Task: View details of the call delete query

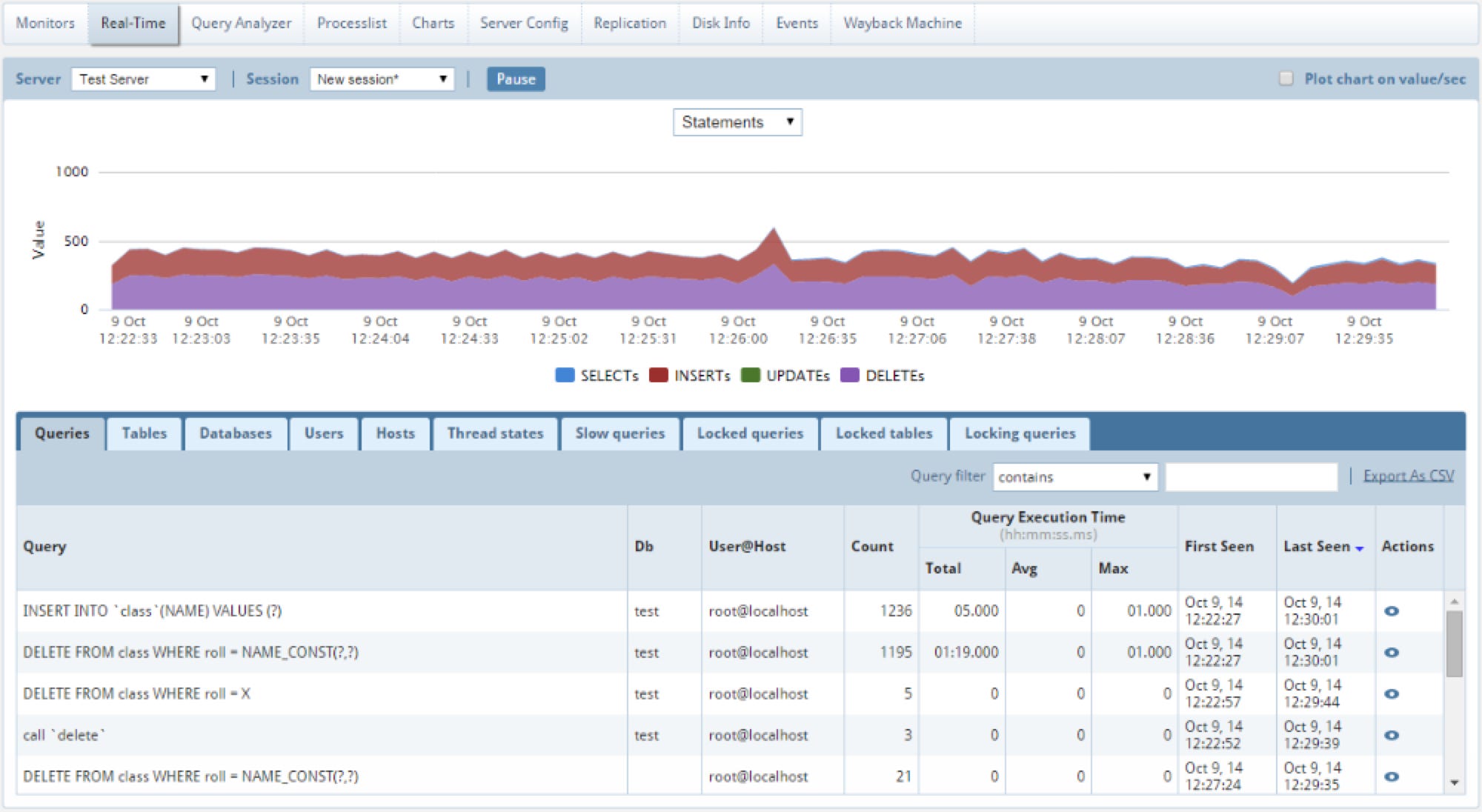Action: point(1392,736)
